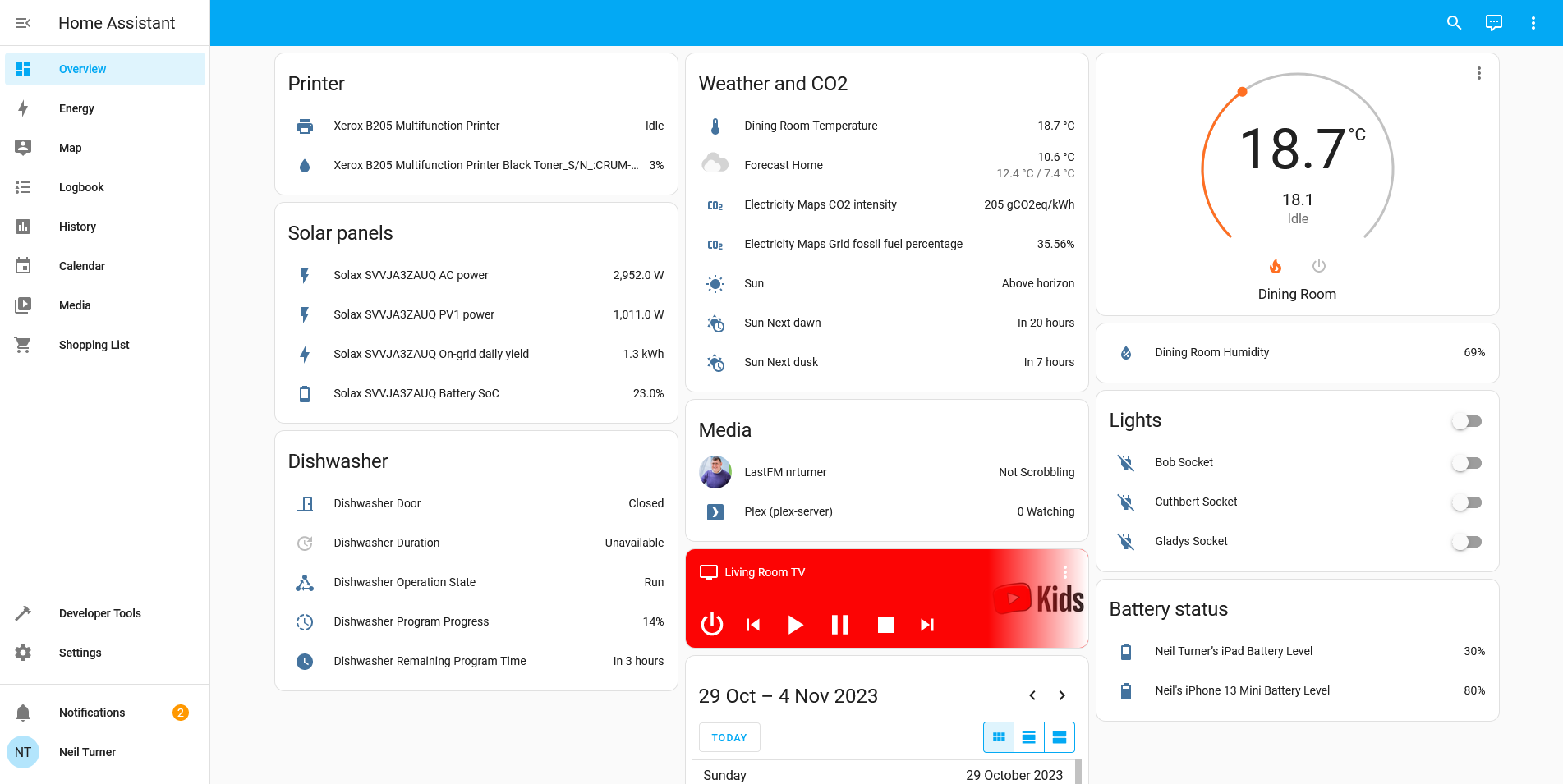Image resolution: width=1563 pixels, height=784 pixels.
Task: Open the Living Room TV media menu
Action: click(1065, 571)
